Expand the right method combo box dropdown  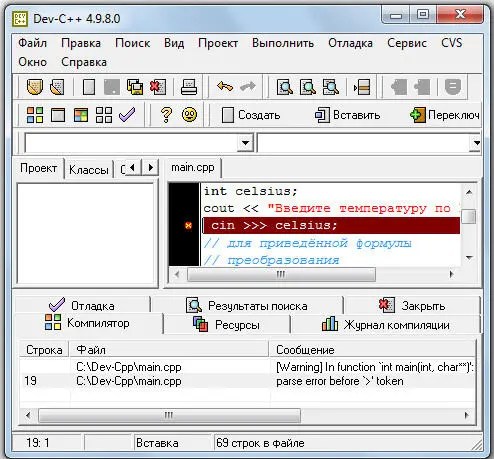(476, 143)
